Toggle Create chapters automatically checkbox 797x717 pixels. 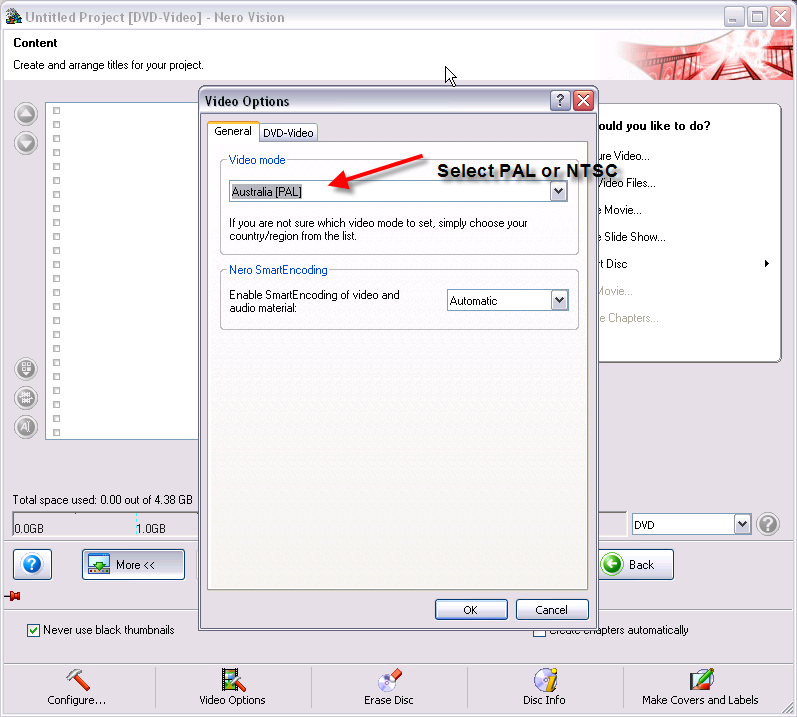pos(539,632)
